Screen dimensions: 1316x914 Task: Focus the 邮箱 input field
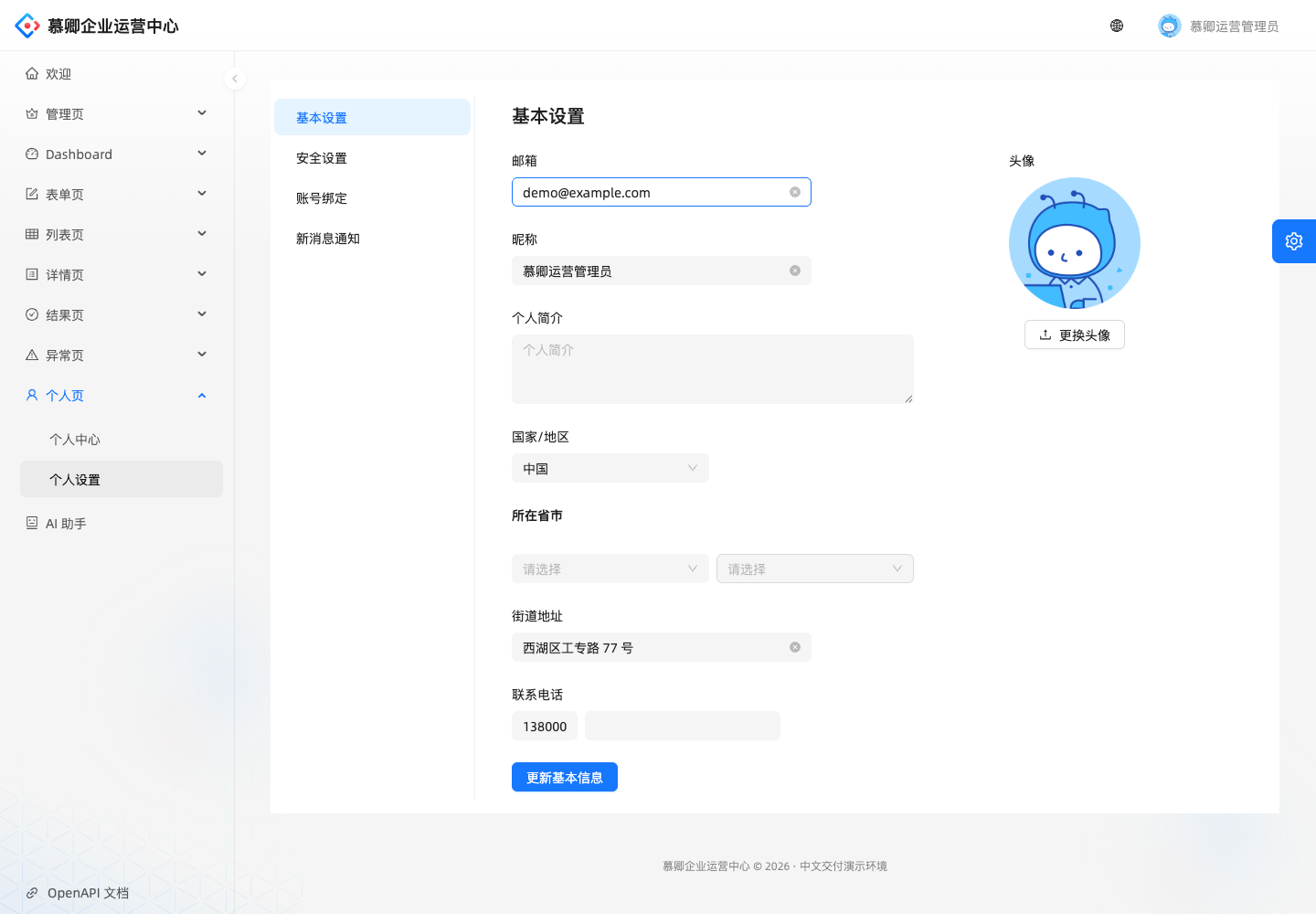(x=662, y=192)
